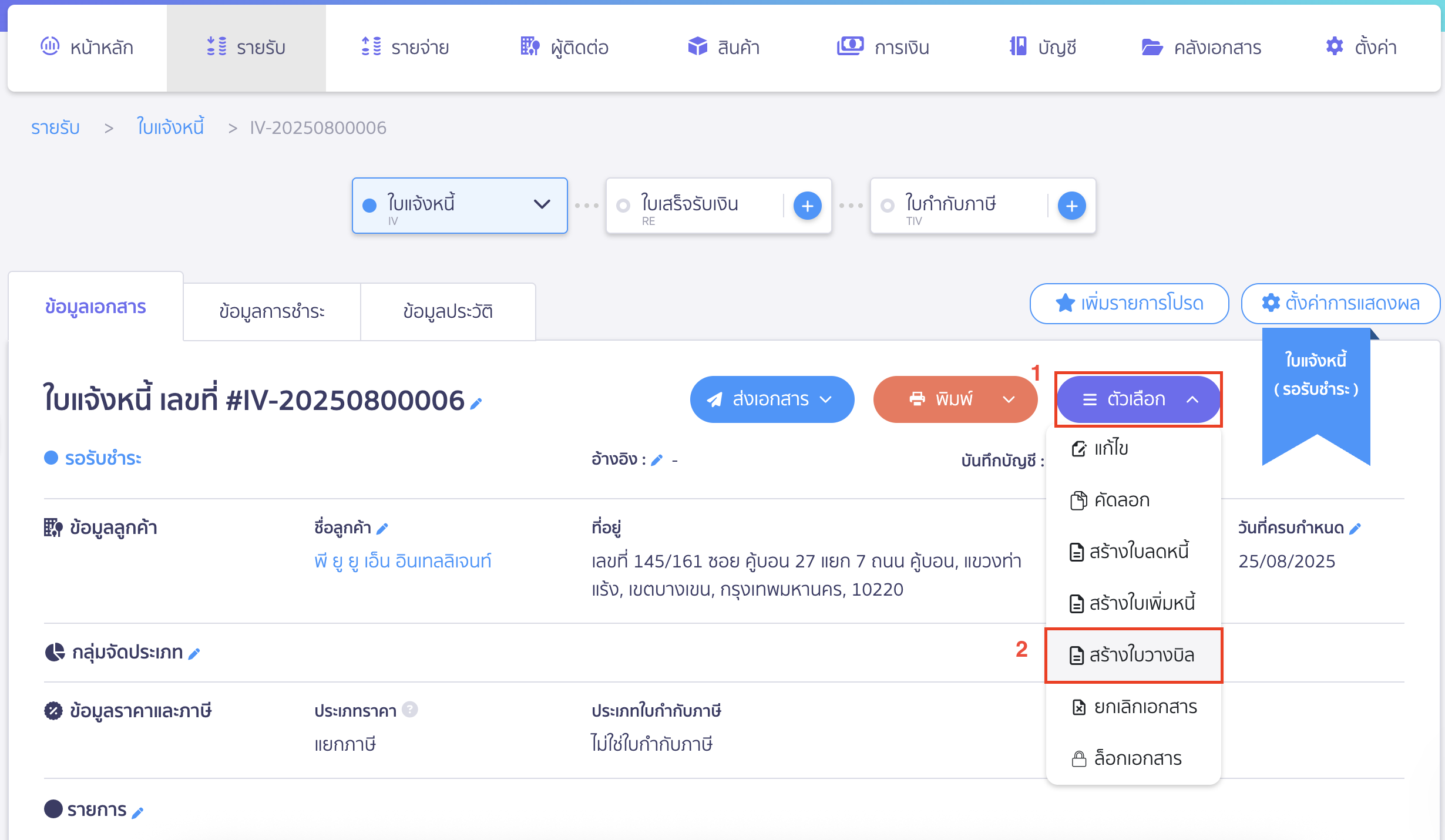This screenshot has height=840, width=1445.
Task: Choose ล็อกเอกสาร from options menu
Action: 1134,758
